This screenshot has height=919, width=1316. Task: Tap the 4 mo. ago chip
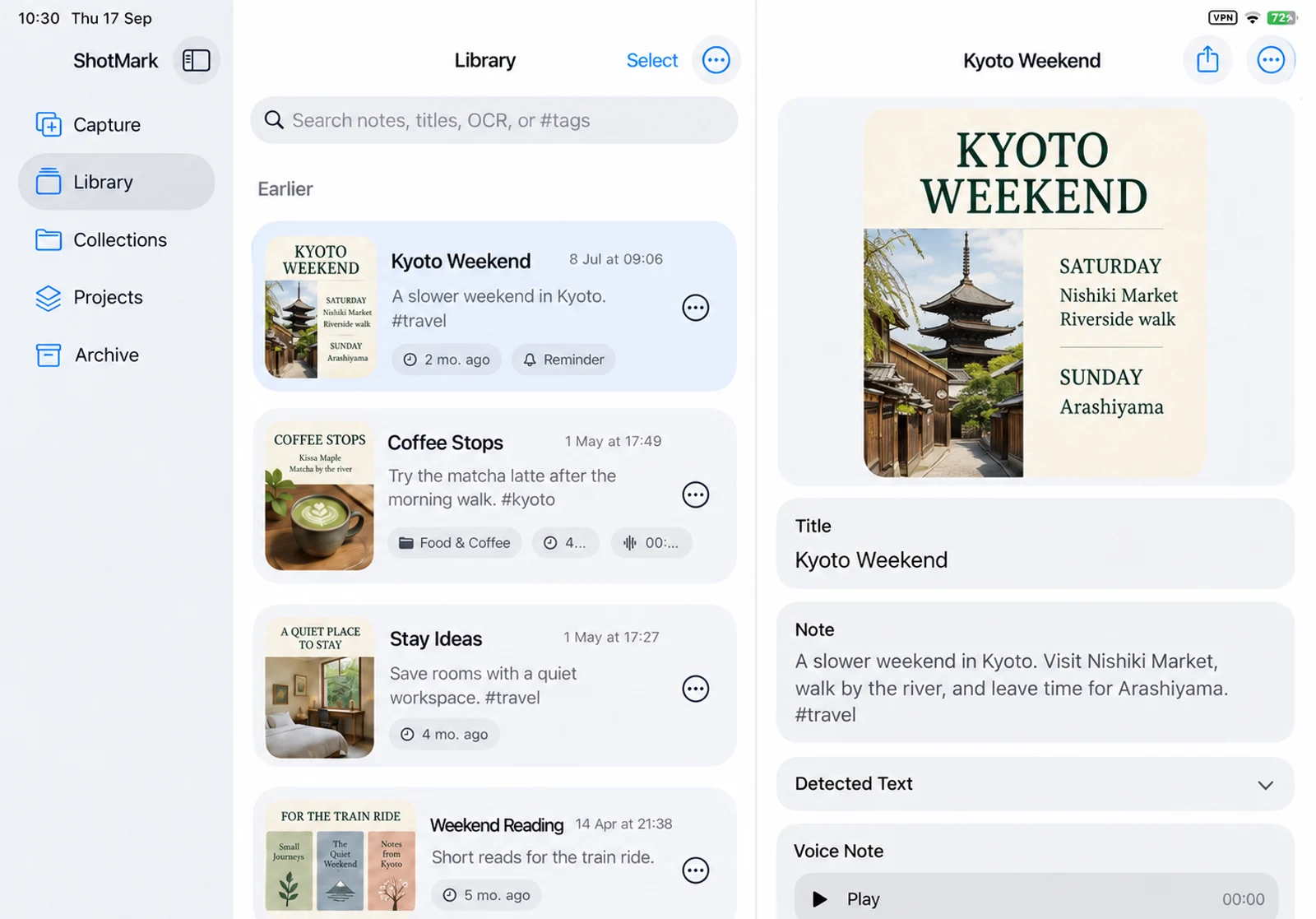(444, 734)
